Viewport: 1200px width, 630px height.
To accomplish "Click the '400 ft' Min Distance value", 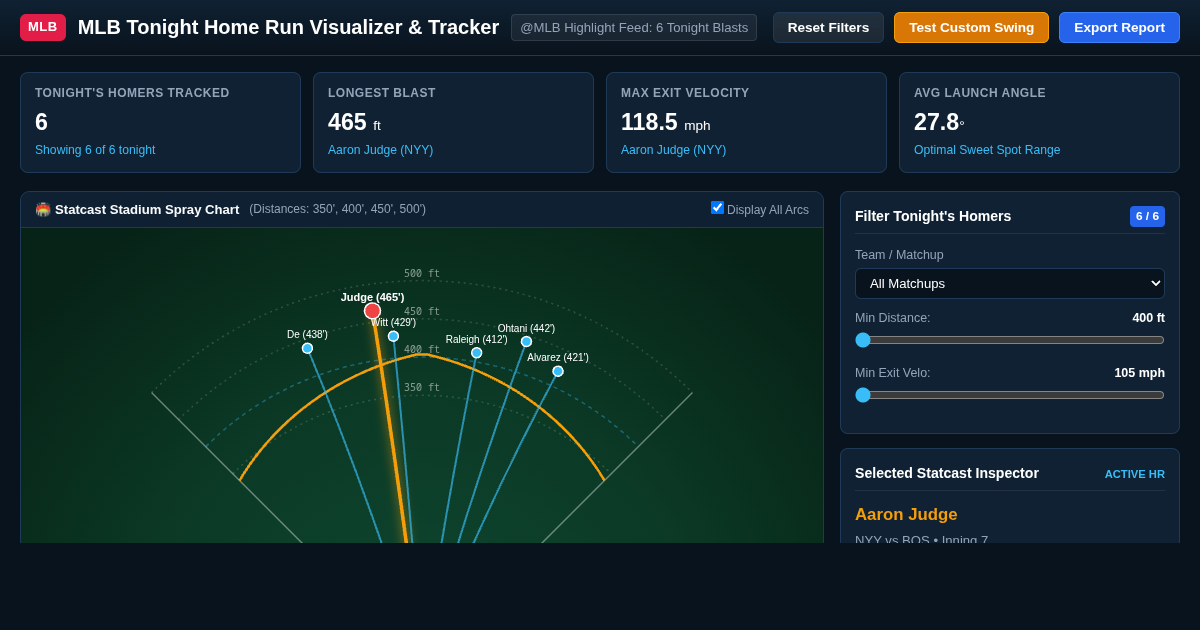I will coord(1148,318).
